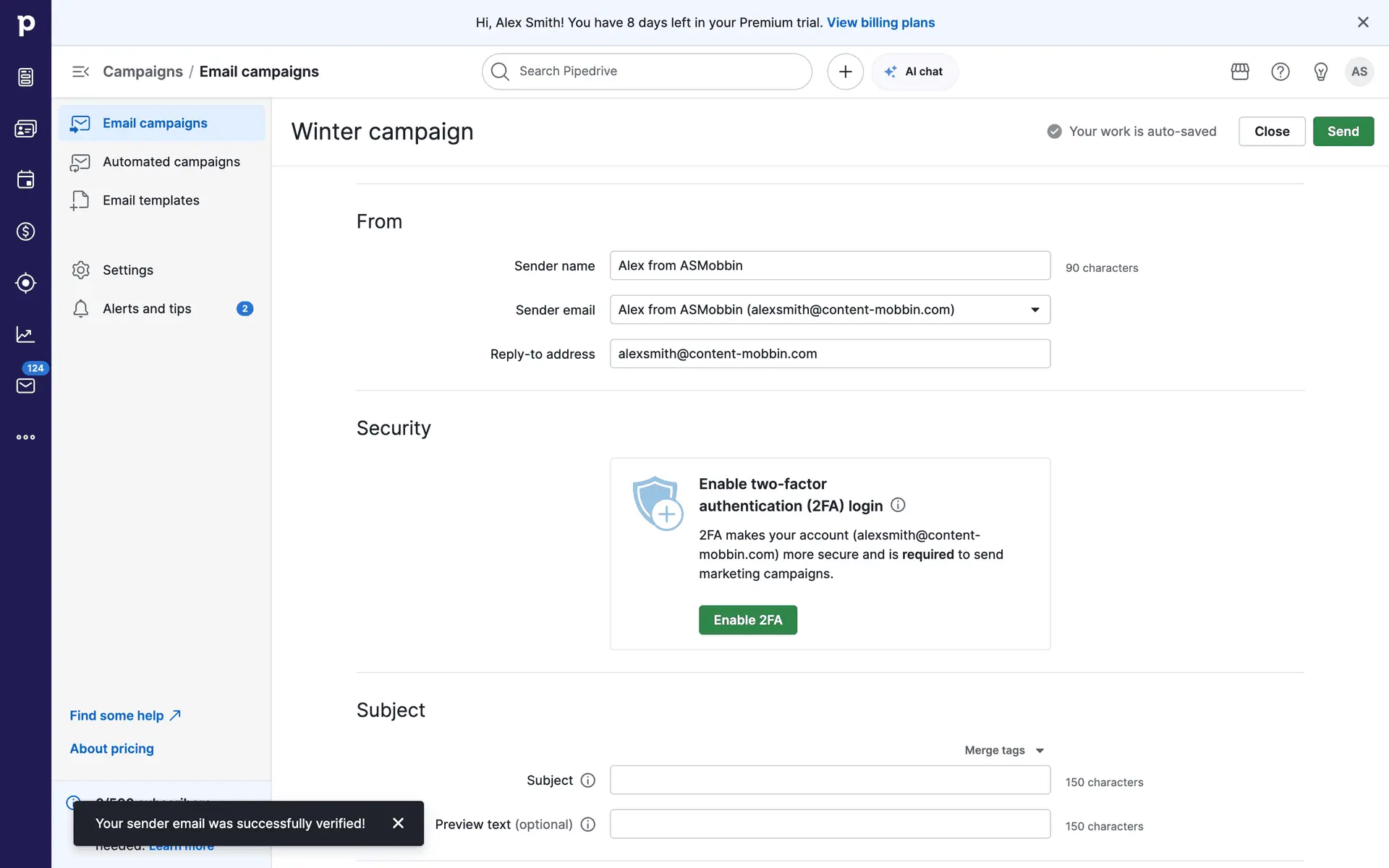Open Contacts from the left navigation bar
The image size is (1389, 868).
(x=25, y=129)
